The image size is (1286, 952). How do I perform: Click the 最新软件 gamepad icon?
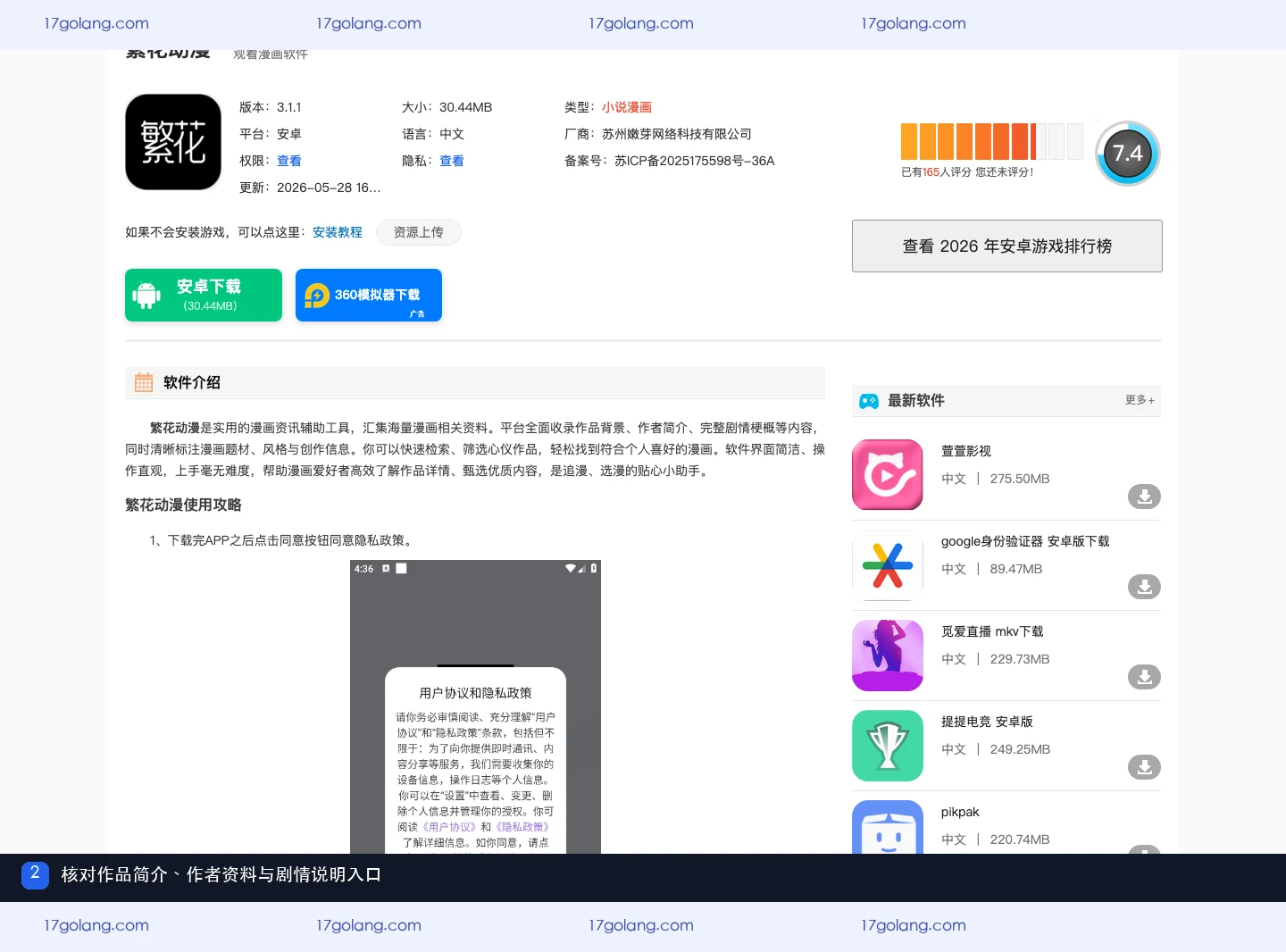(869, 401)
